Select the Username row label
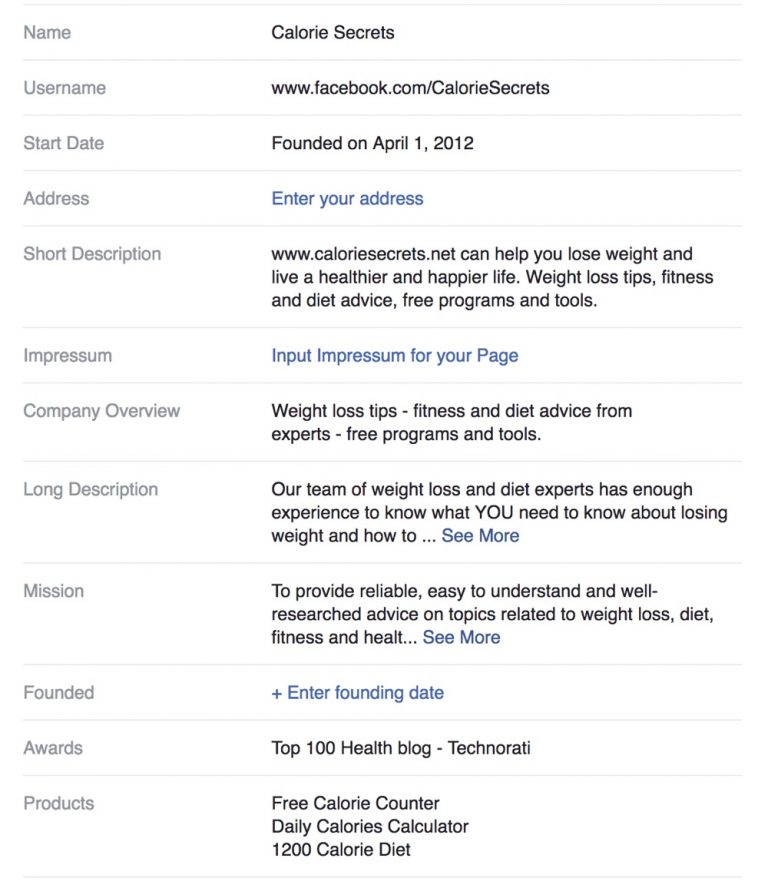 [x=65, y=88]
